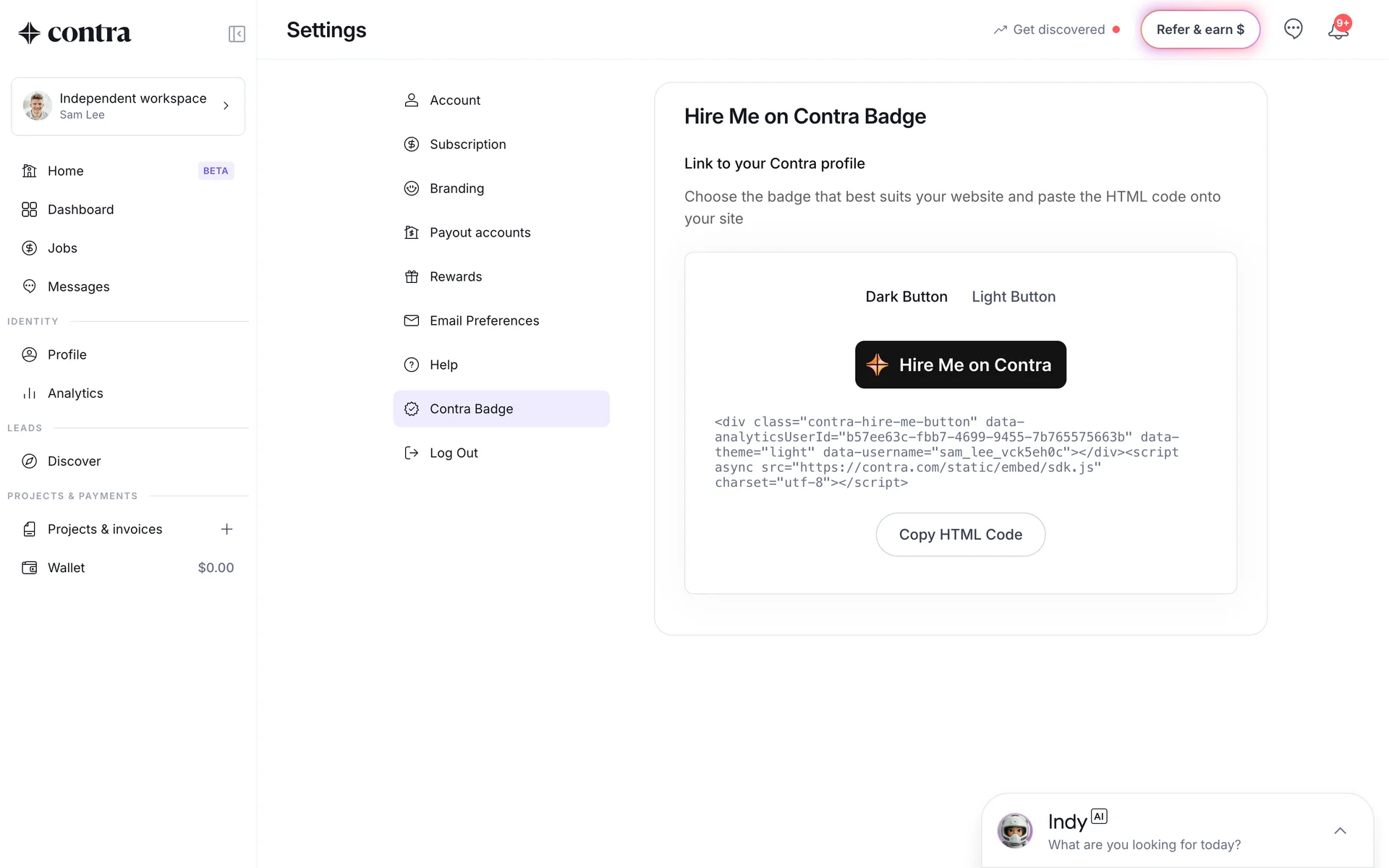Select Log Out in settings menu
1389x868 pixels.
454,454
